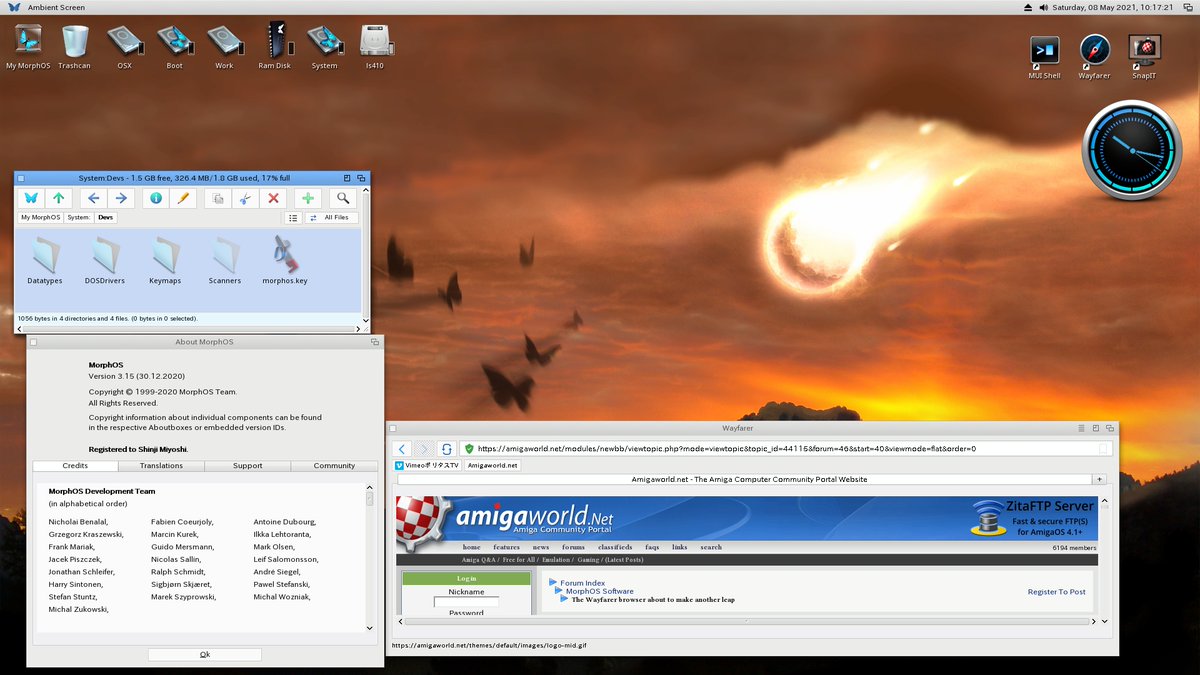Select the Boot drive icon

pyautogui.click(x=175, y=46)
